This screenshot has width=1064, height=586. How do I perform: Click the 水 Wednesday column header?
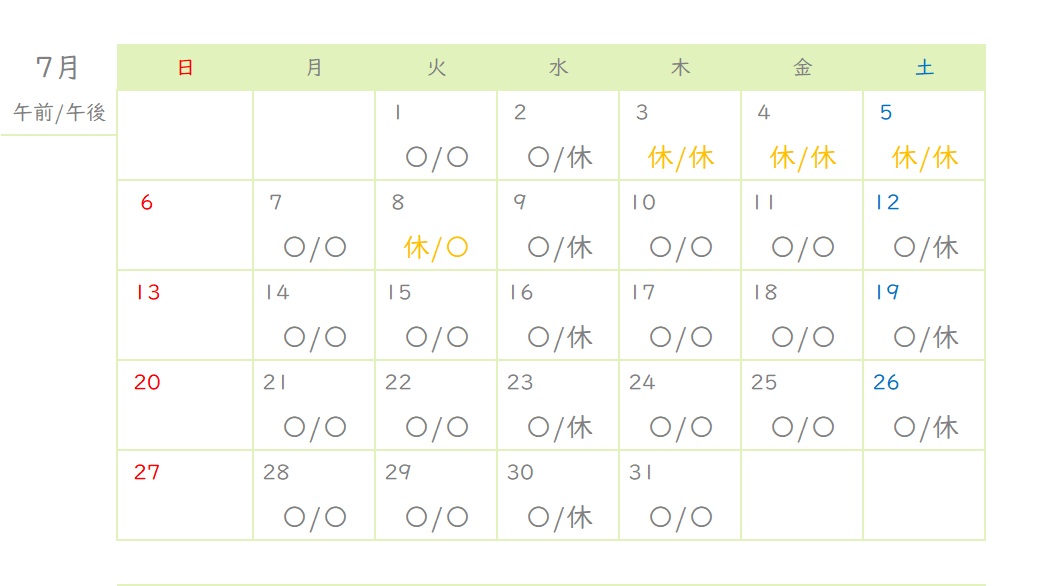(558, 68)
